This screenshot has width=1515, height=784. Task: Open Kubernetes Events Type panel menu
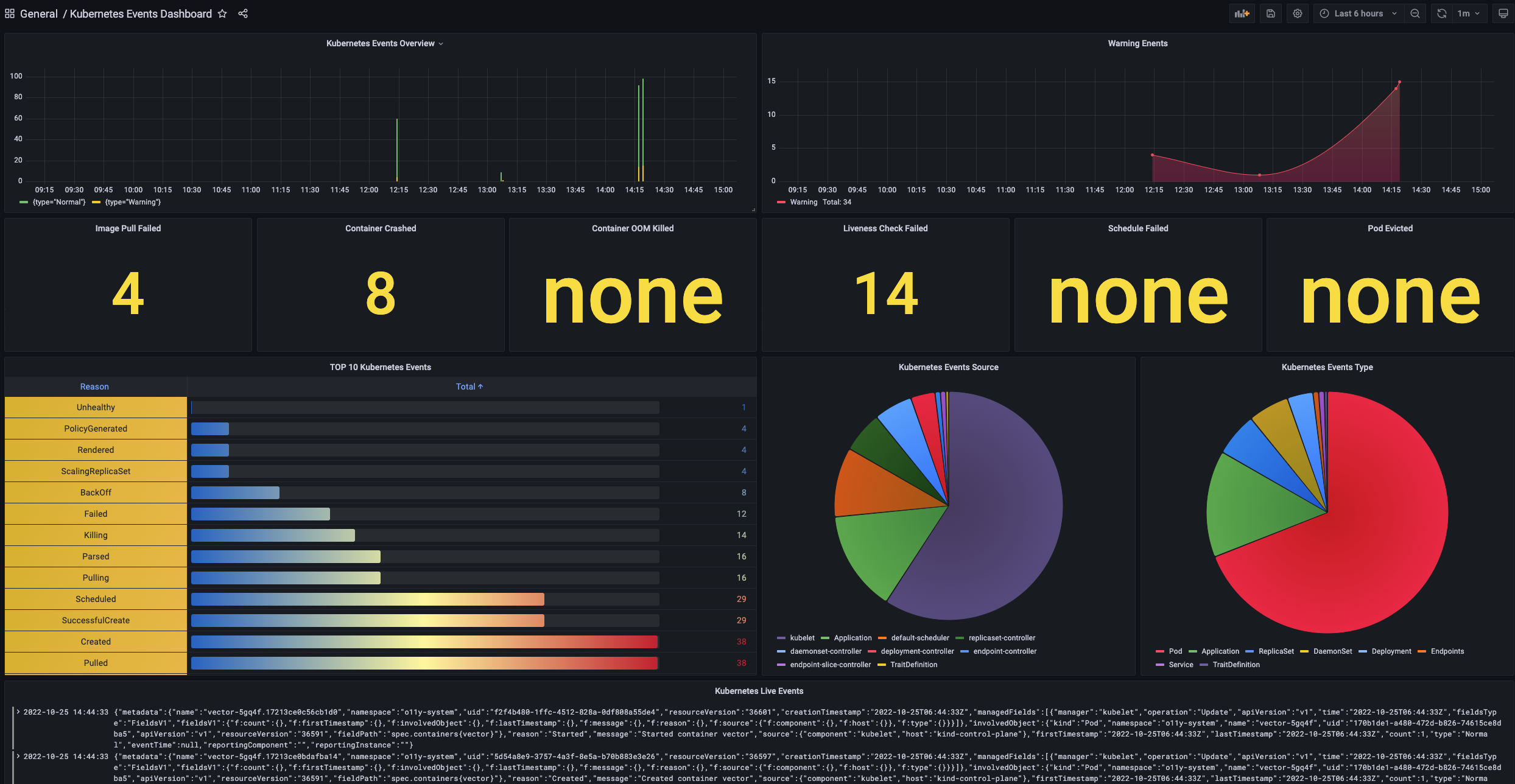pos(1327,367)
